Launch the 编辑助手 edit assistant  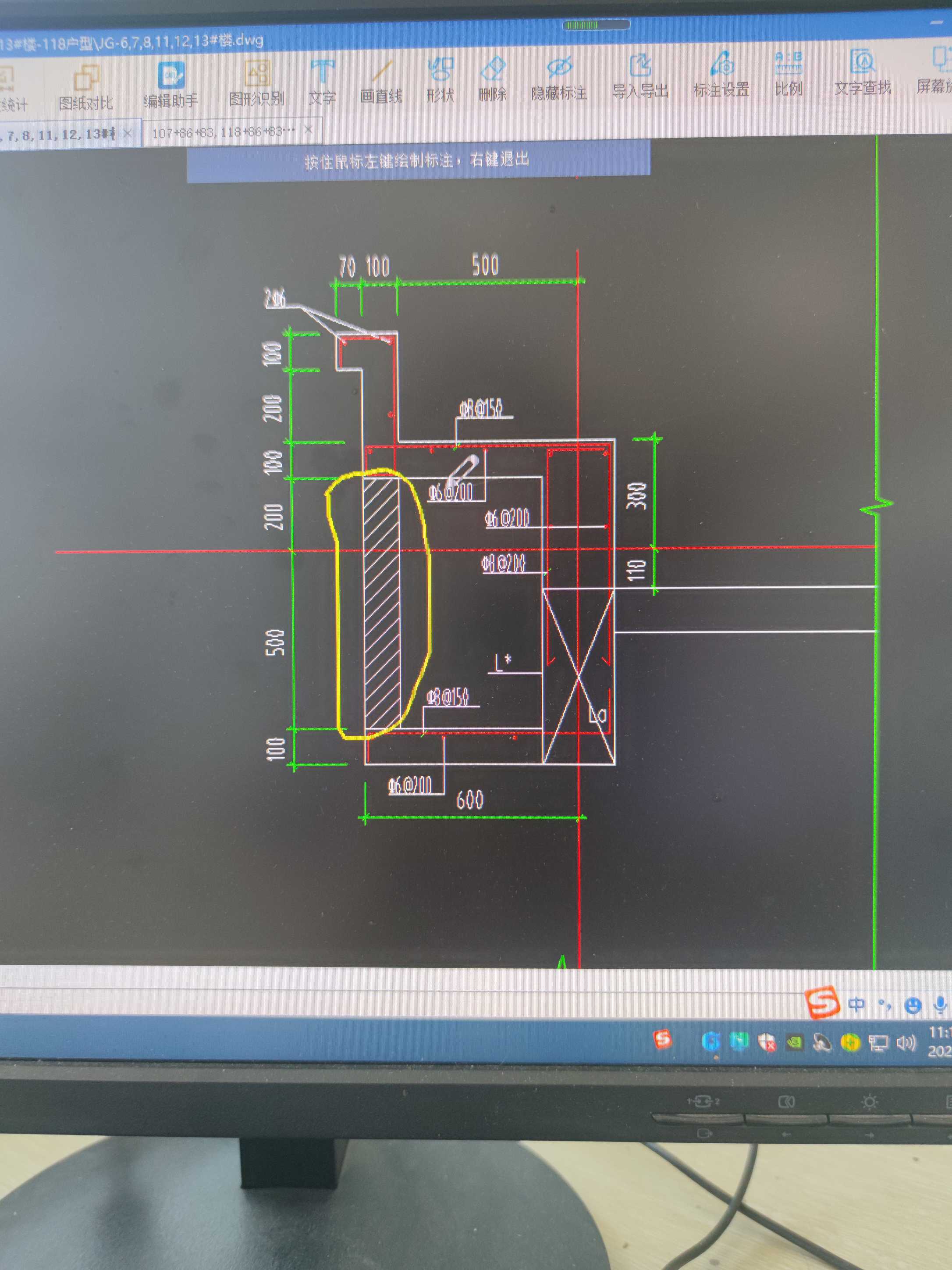click(171, 85)
